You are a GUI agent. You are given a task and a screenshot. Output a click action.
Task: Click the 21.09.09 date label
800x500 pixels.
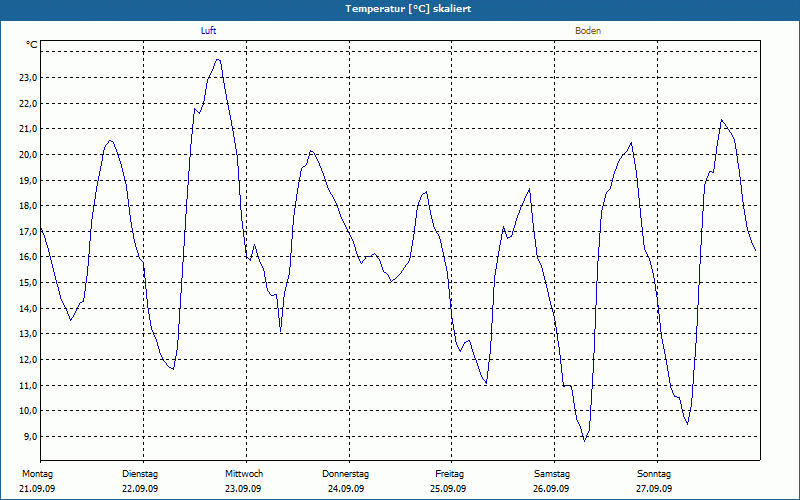37,489
